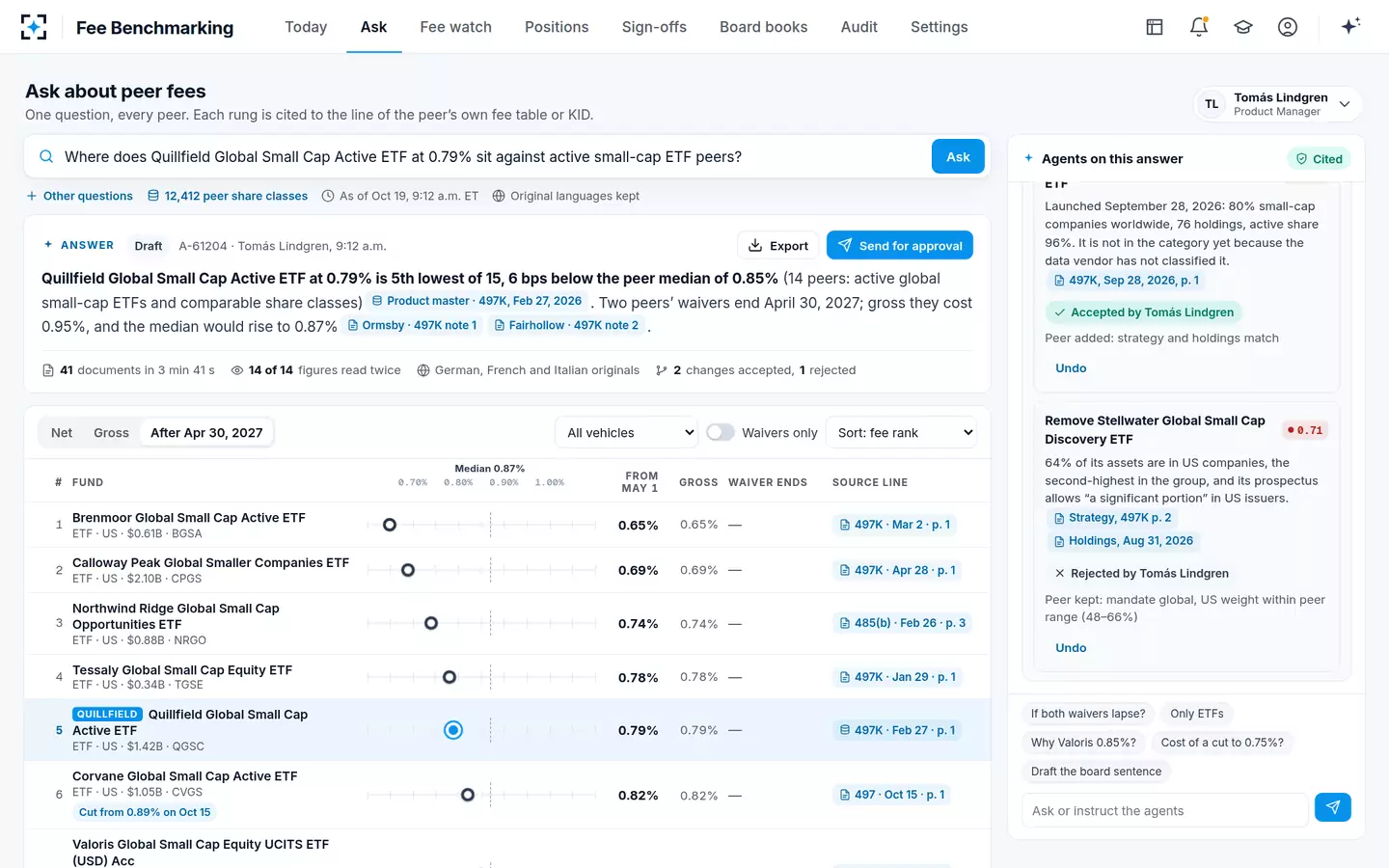Click the peer fee question input
This screenshot has width=1389, height=868.
tap(492, 156)
